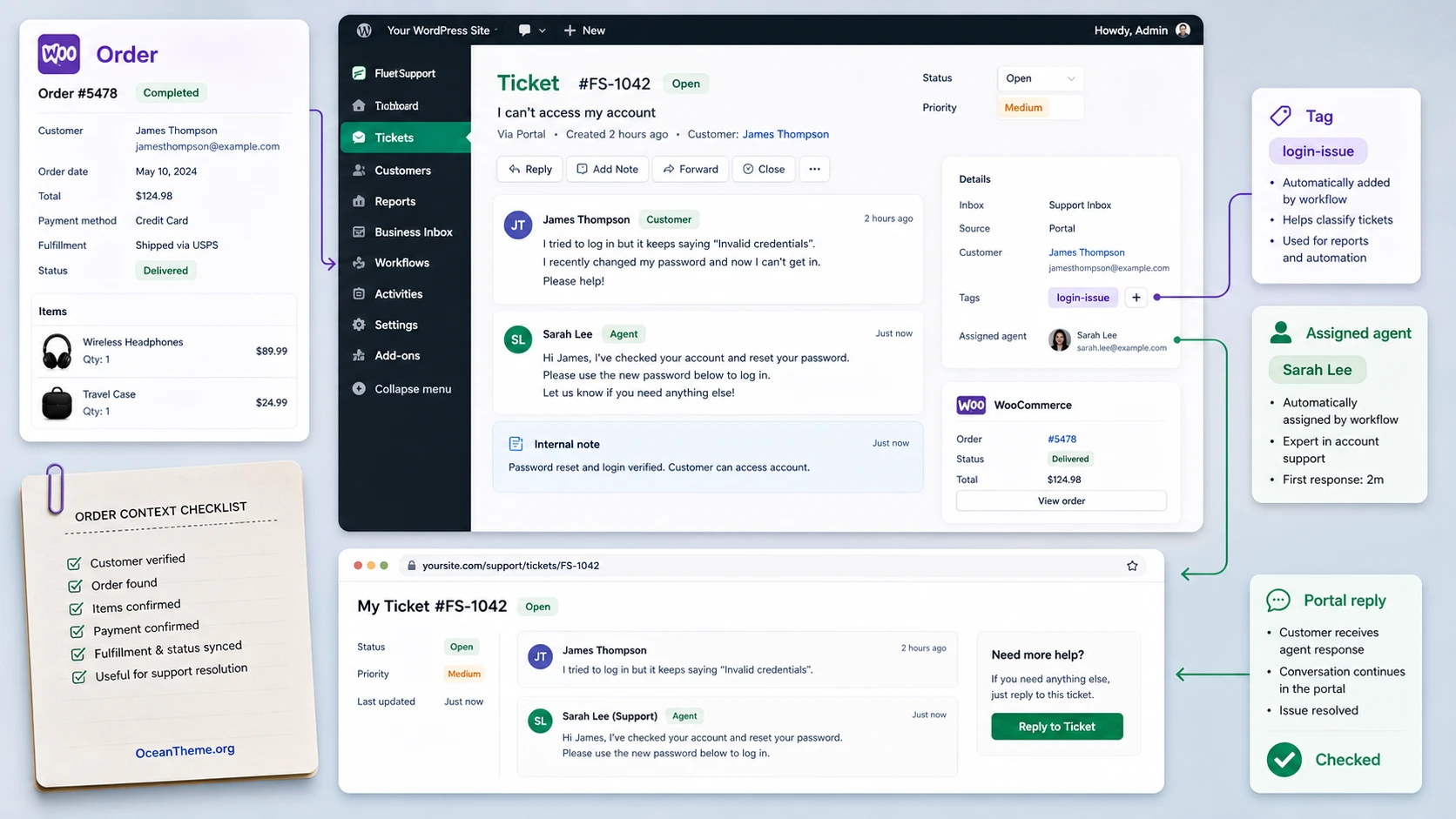Image resolution: width=1456 pixels, height=819 pixels.
Task: Click the Collapse menu arrow icon
Action: 359,389
